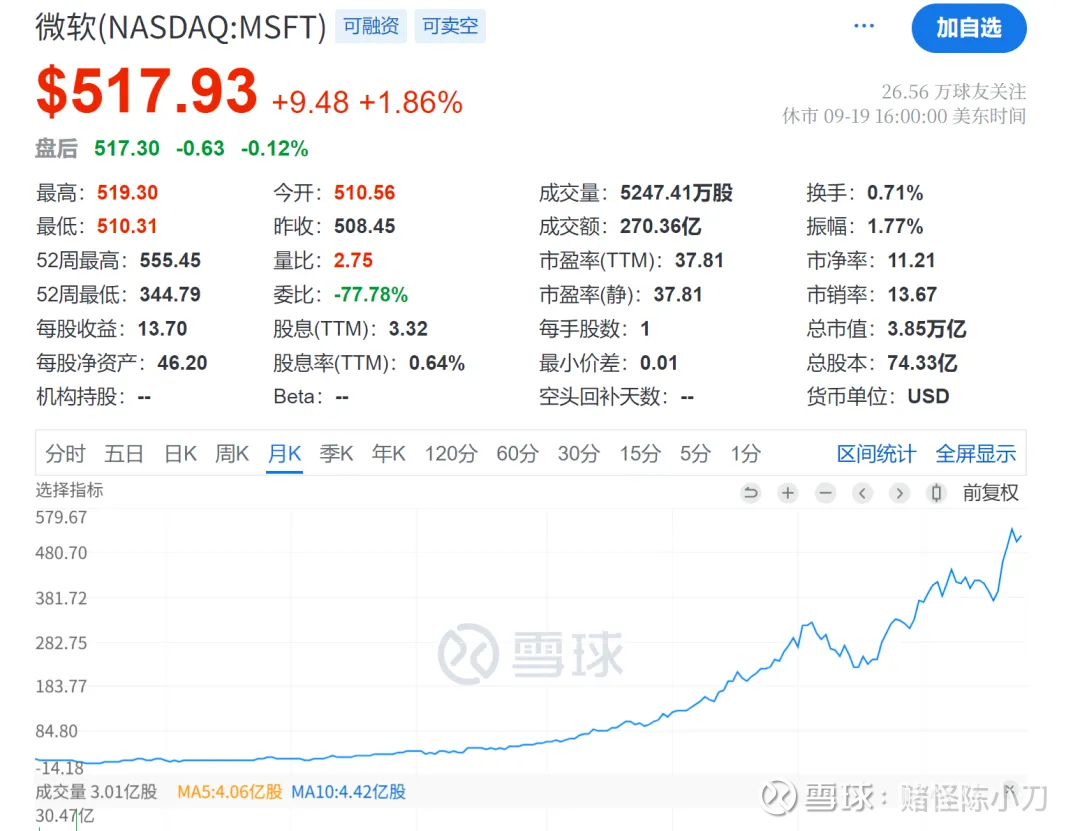This screenshot has height=831, width=1080.
Task: Click the 52周最高 value 555.45
Action: 170,260
